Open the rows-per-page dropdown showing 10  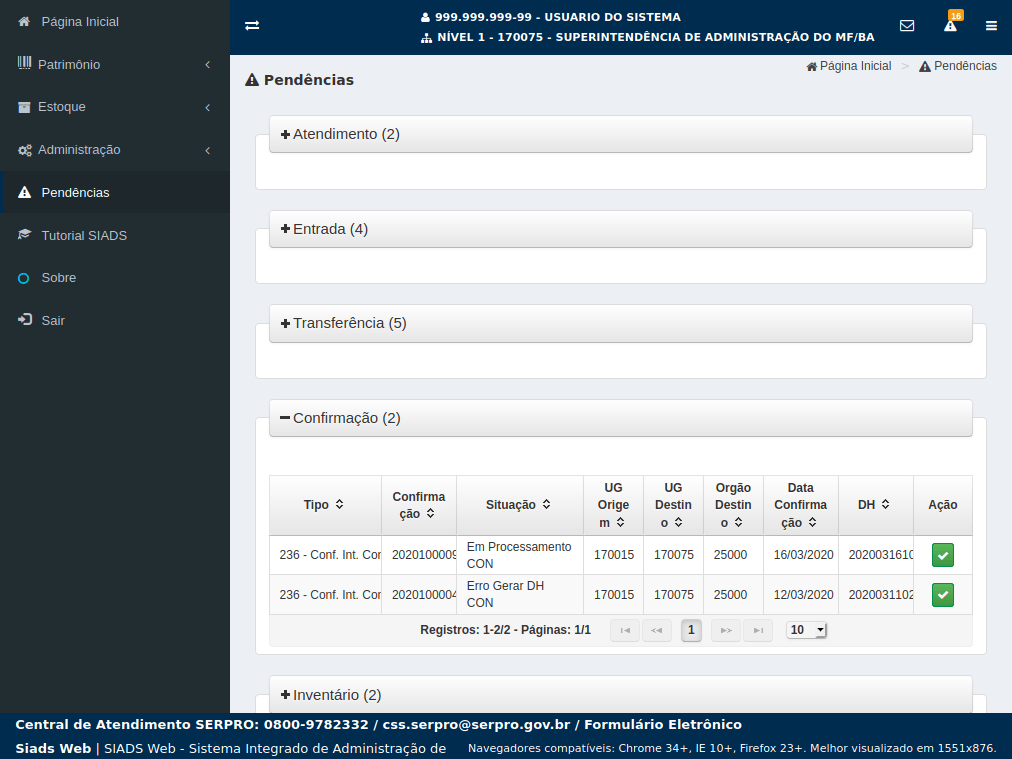tap(806, 630)
